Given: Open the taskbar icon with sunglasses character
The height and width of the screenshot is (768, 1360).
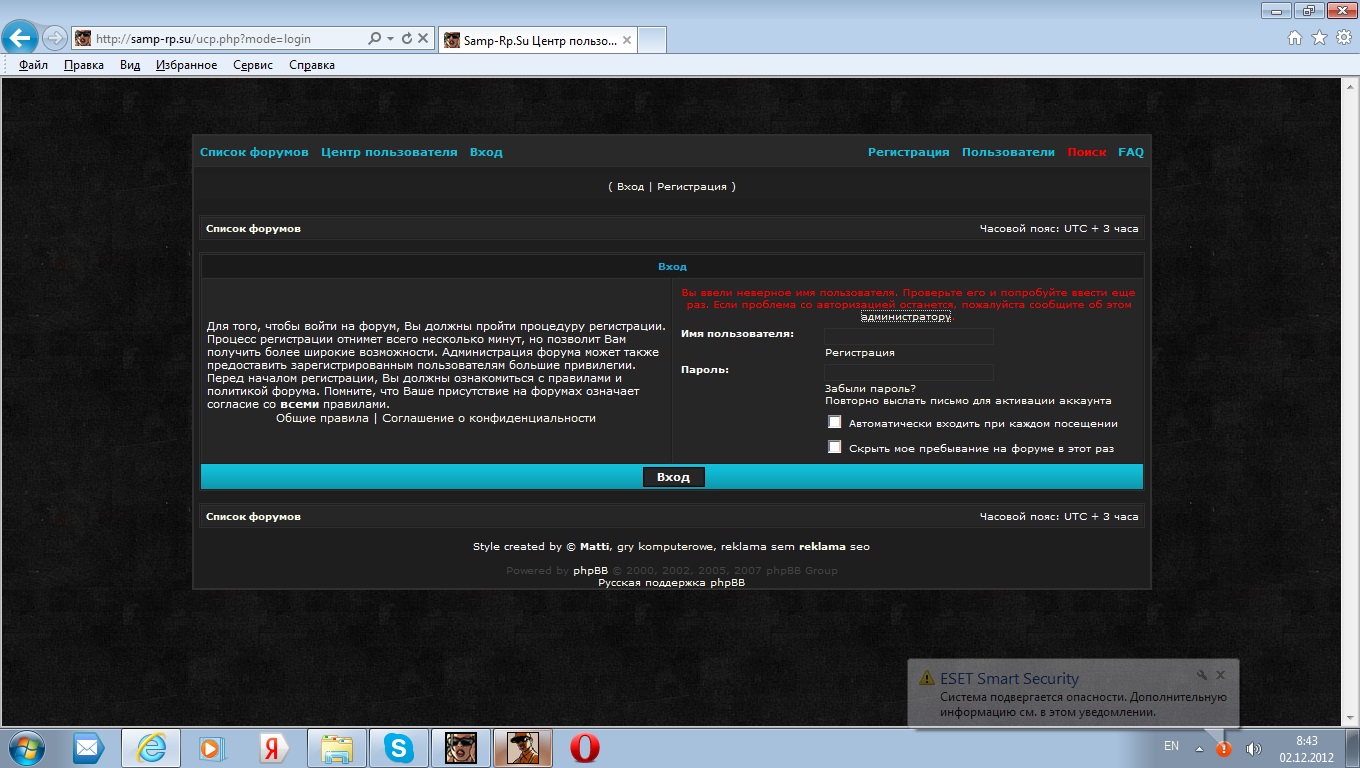Looking at the screenshot, I should [x=461, y=748].
